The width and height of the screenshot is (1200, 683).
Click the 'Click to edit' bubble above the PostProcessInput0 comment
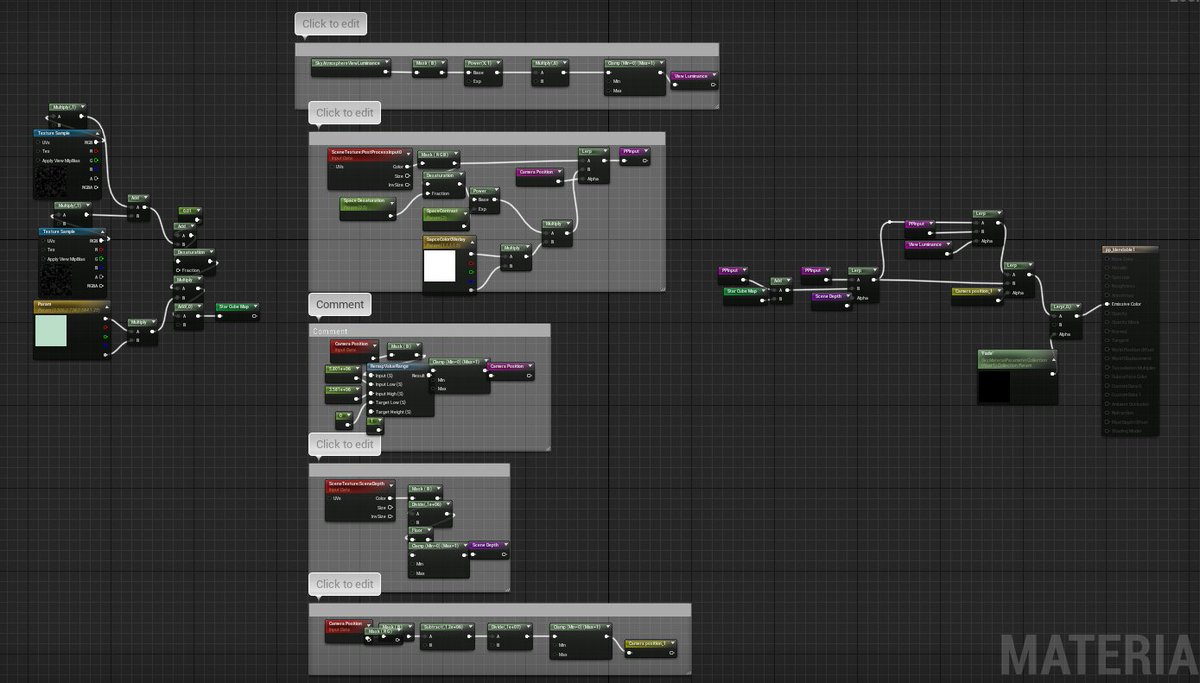click(x=344, y=113)
